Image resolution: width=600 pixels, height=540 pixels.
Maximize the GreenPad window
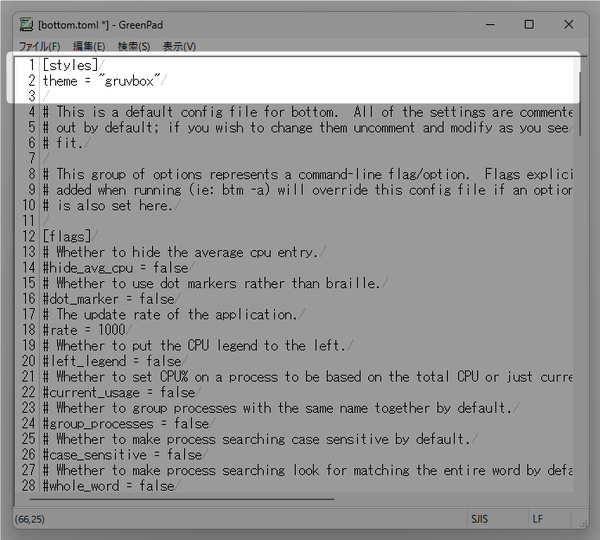[529, 25]
